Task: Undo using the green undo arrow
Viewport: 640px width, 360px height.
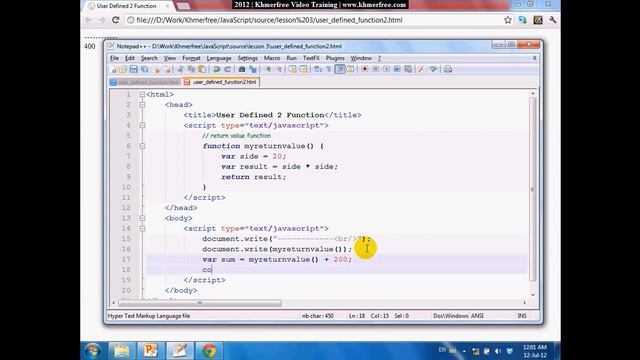Action: pos(216,69)
